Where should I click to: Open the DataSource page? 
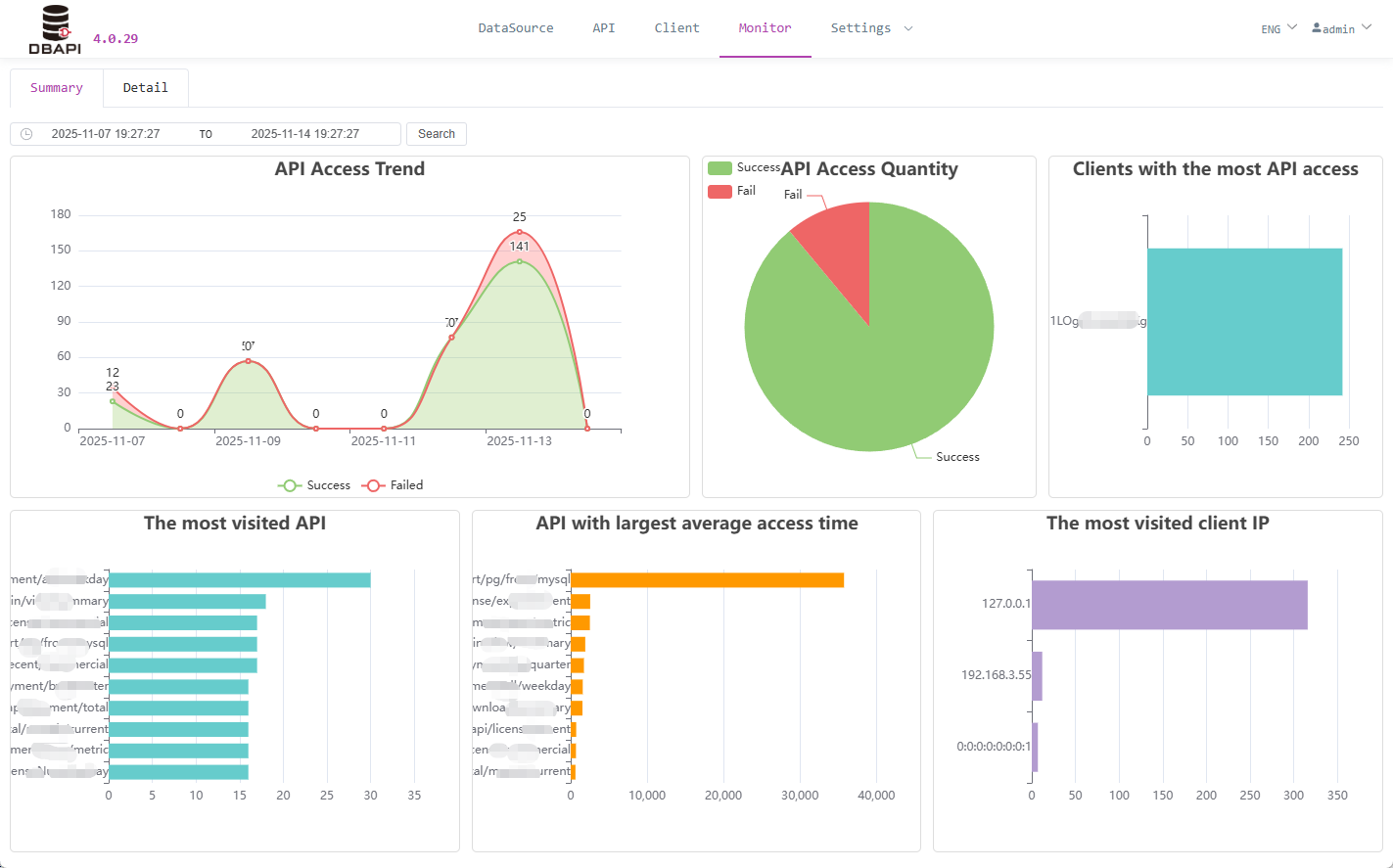point(516,28)
